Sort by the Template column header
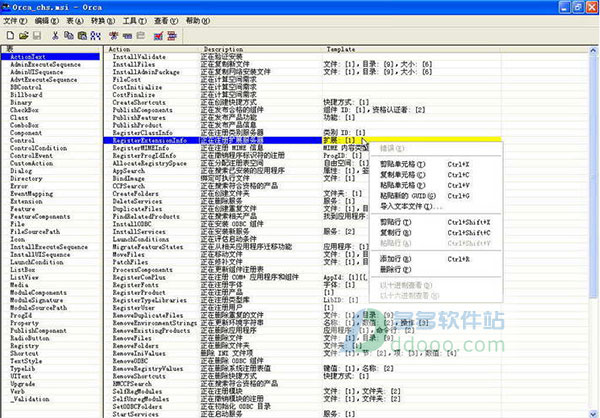 [411, 49]
